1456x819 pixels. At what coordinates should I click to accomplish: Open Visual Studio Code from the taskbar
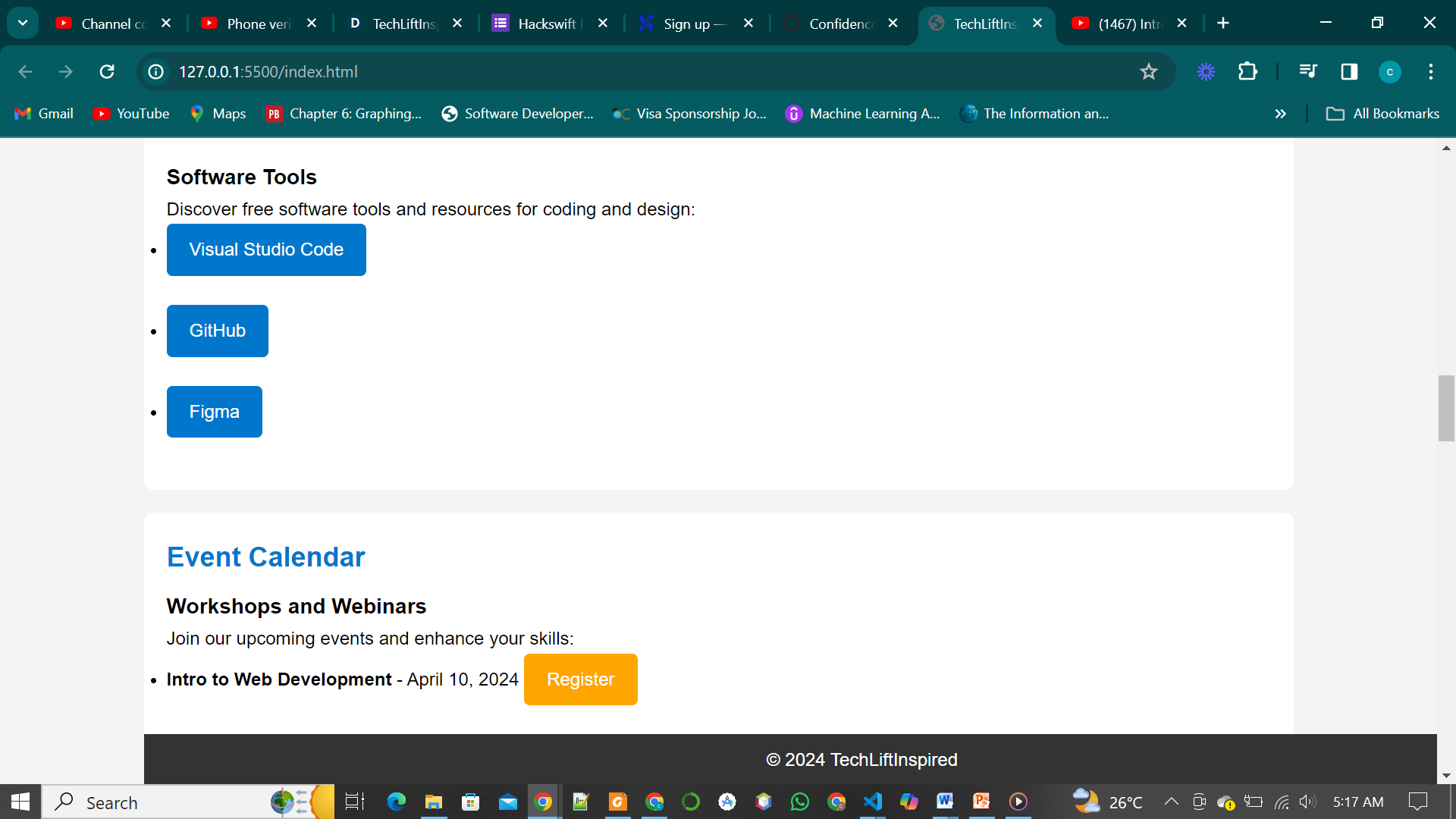tap(873, 802)
